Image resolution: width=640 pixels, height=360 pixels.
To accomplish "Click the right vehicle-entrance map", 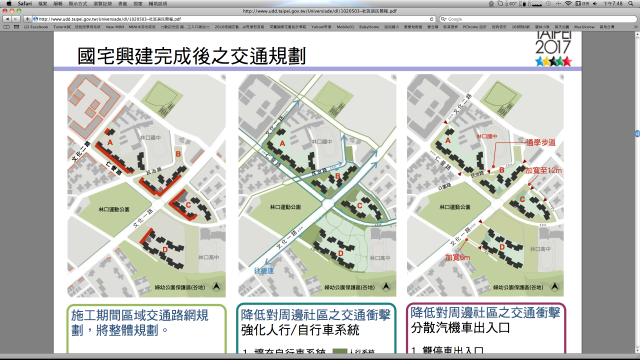I will 485,185.
